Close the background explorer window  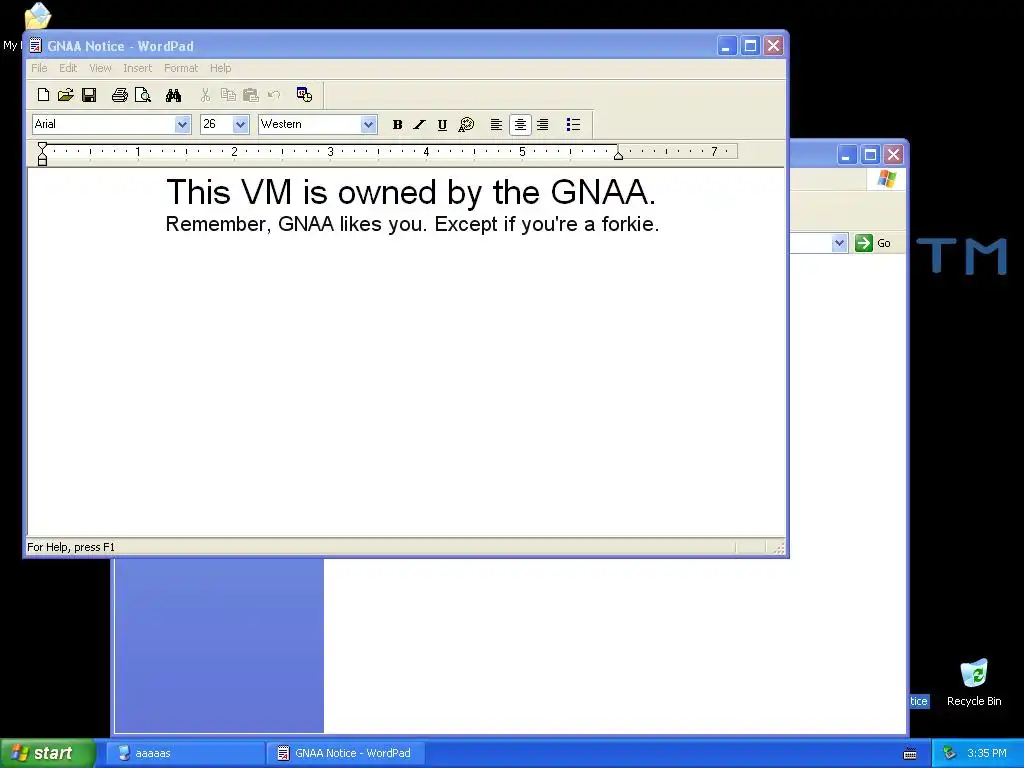click(893, 155)
